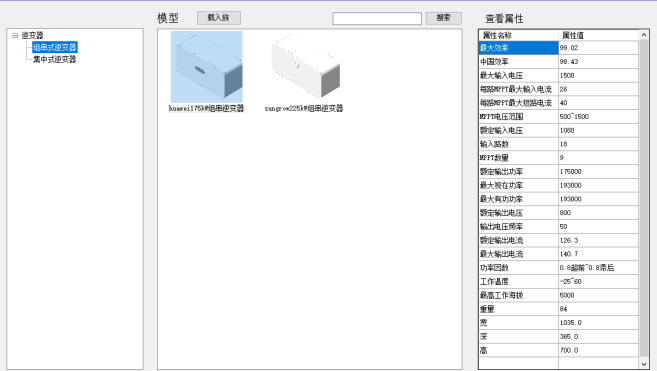Select the 最大效率 property row

[x=559, y=48]
